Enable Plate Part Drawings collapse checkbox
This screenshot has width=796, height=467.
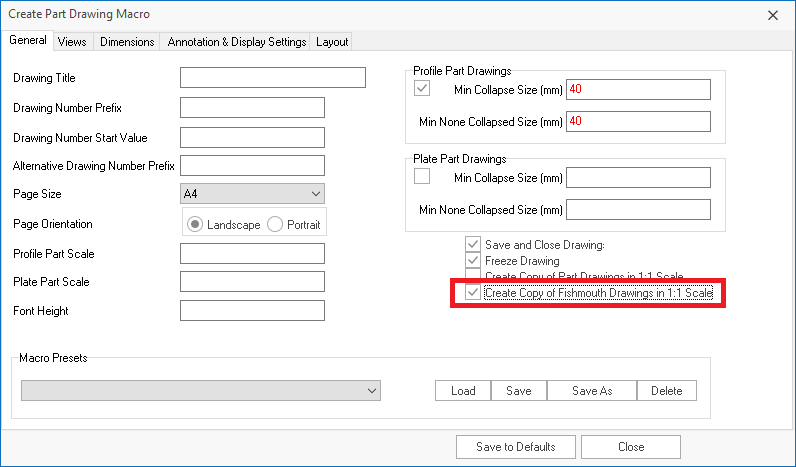pos(422,177)
